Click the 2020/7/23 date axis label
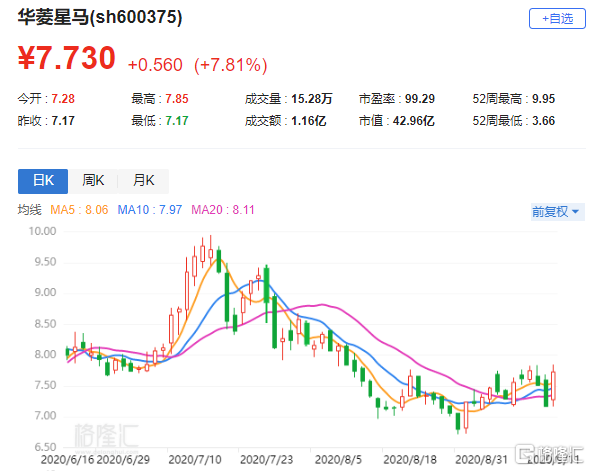This screenshot has height=471, width=590. [266, 460]
